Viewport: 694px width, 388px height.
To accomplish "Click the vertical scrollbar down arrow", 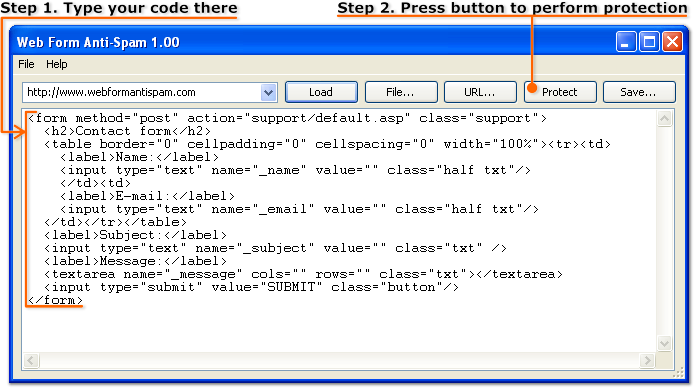I will pyautogui.click(x=664, y=343).
